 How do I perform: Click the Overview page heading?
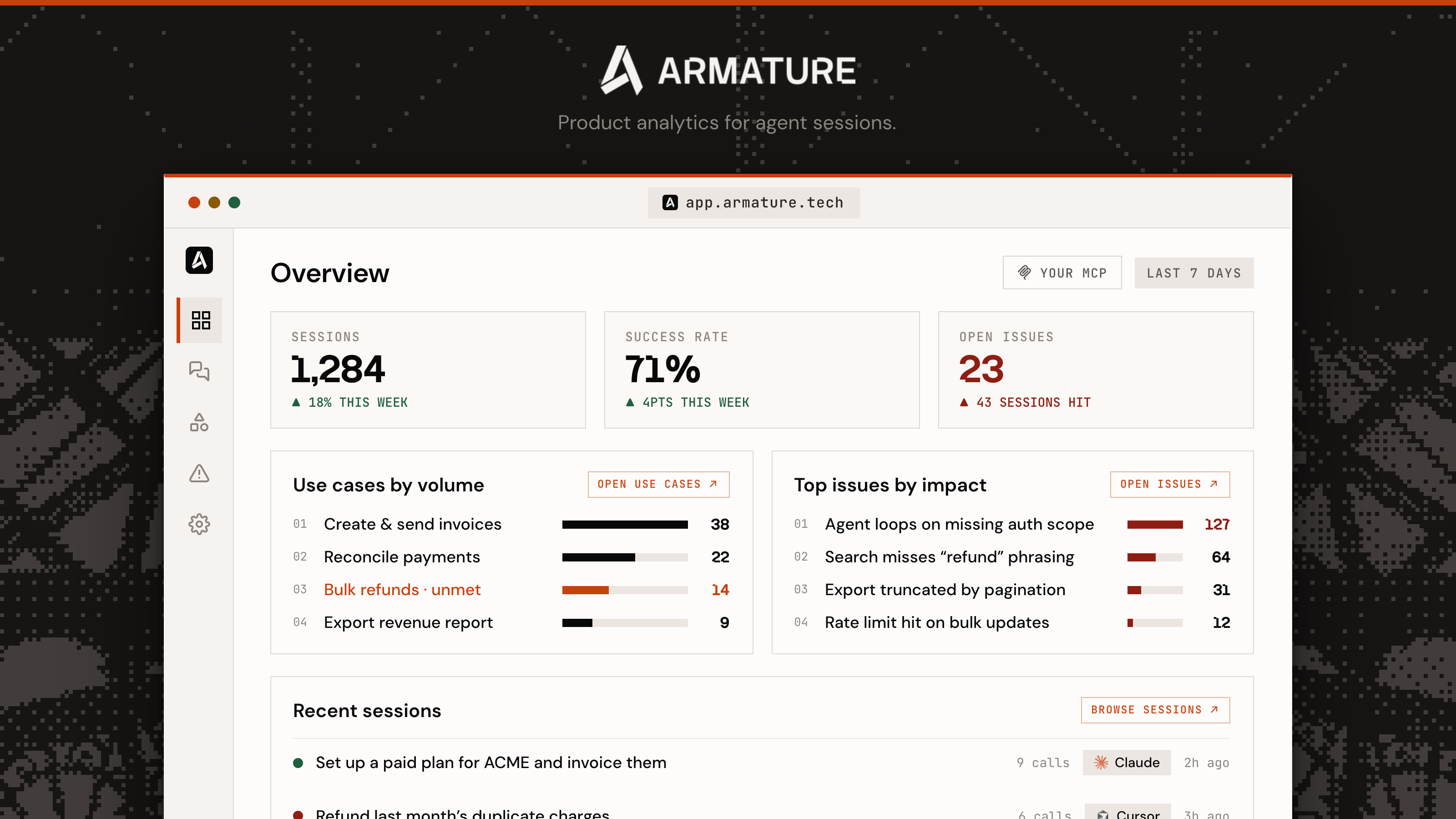coord(329,273)
